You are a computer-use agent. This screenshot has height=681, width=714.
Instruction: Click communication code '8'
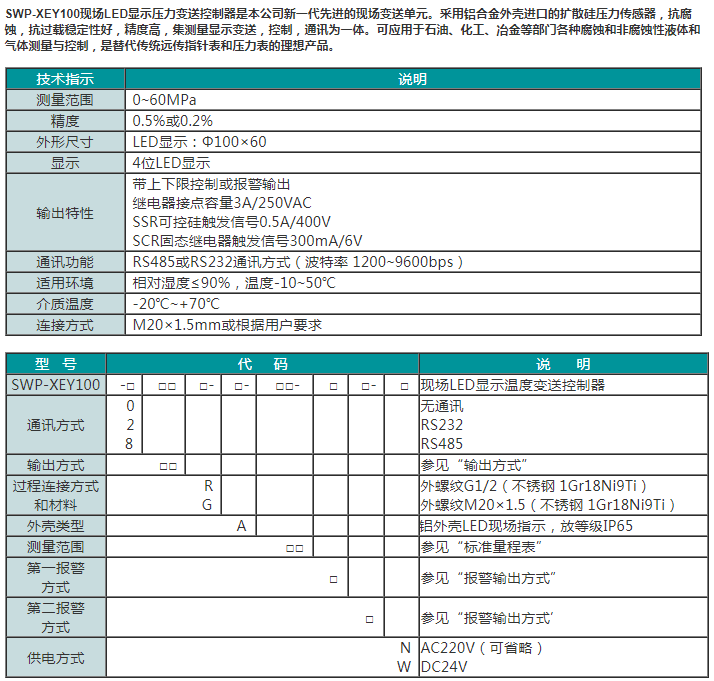(129, 443)
